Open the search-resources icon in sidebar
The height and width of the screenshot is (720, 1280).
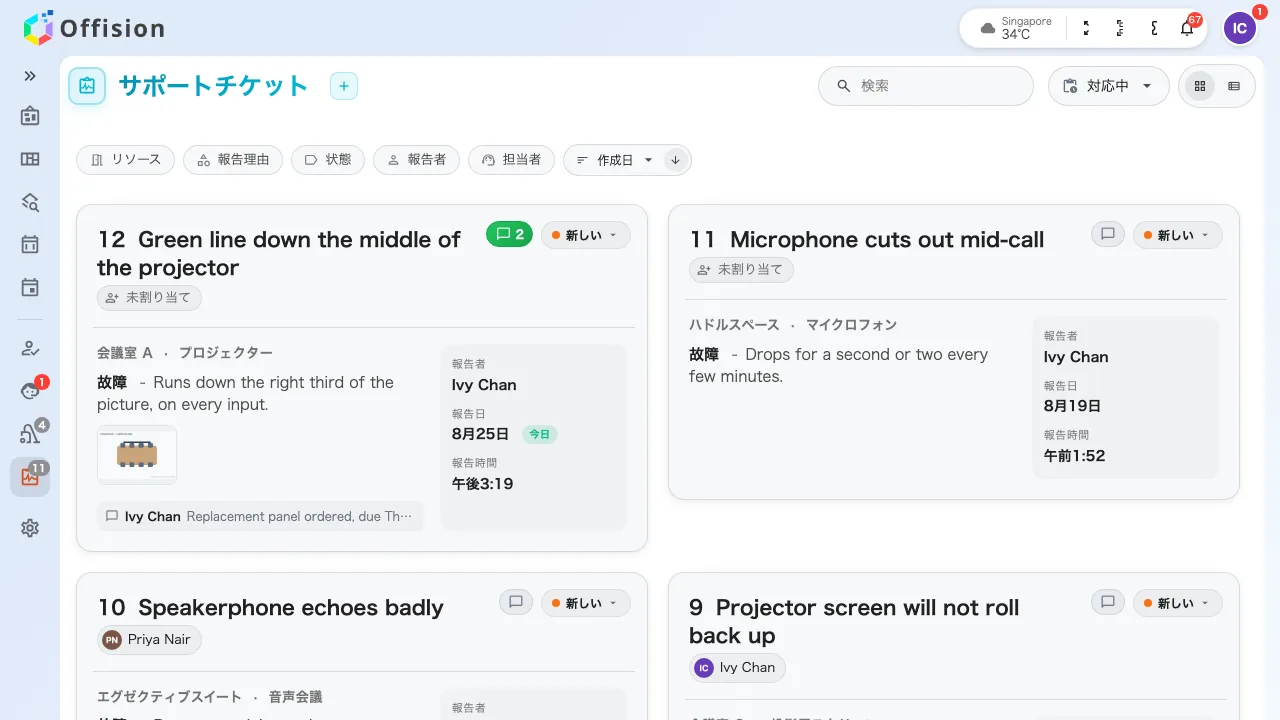click(x=30, y=202)
